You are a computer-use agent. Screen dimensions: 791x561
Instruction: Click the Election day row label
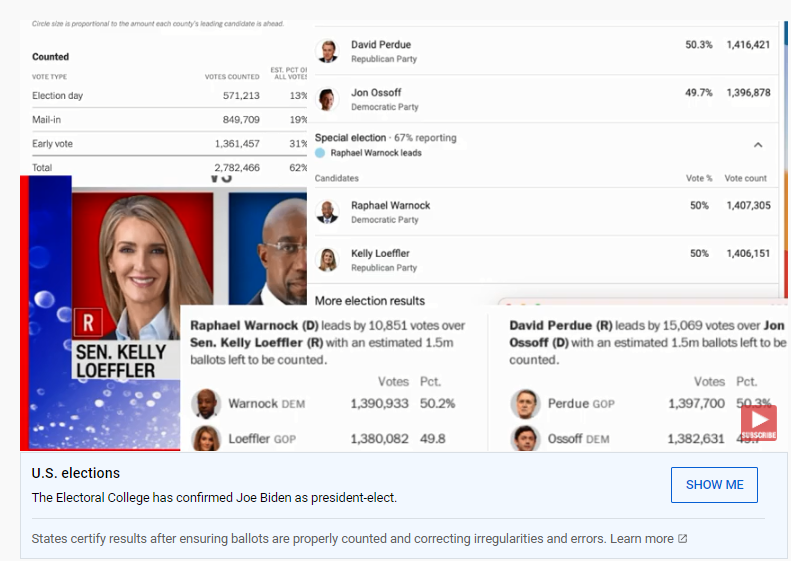pyautogui.click(x=58, y=95)
